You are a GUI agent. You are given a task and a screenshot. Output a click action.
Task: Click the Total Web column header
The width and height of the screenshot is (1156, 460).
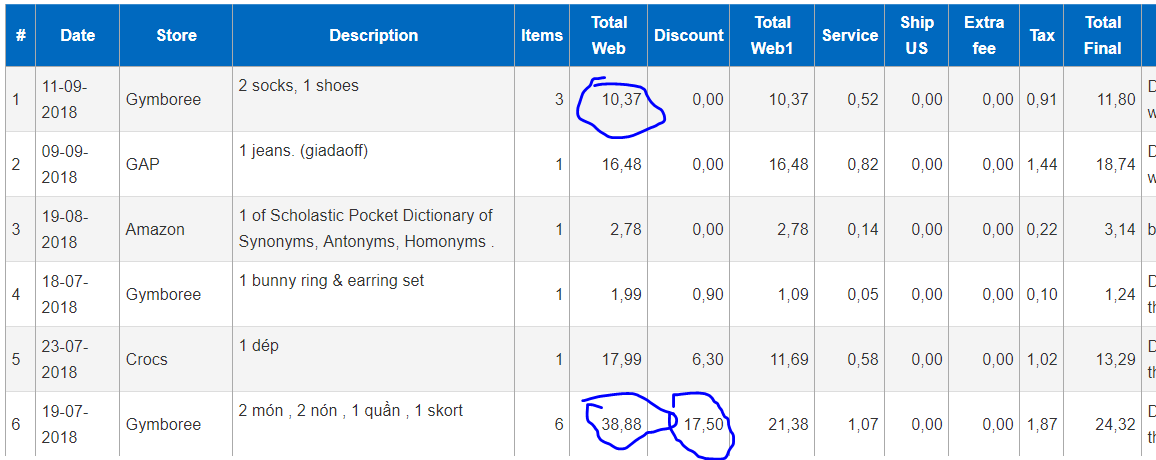pyautogui.click(x=608, y=35)
